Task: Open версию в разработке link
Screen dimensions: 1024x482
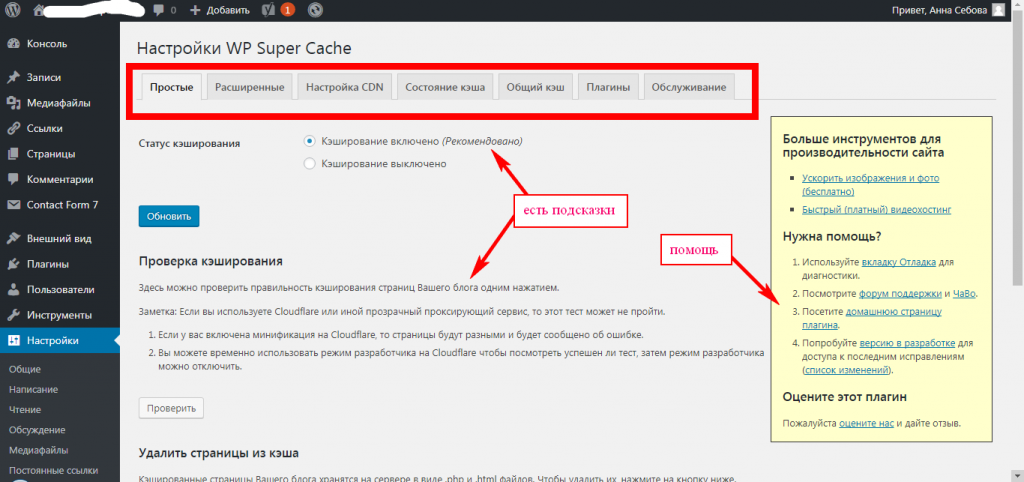Action: click(x=907, y=343)
